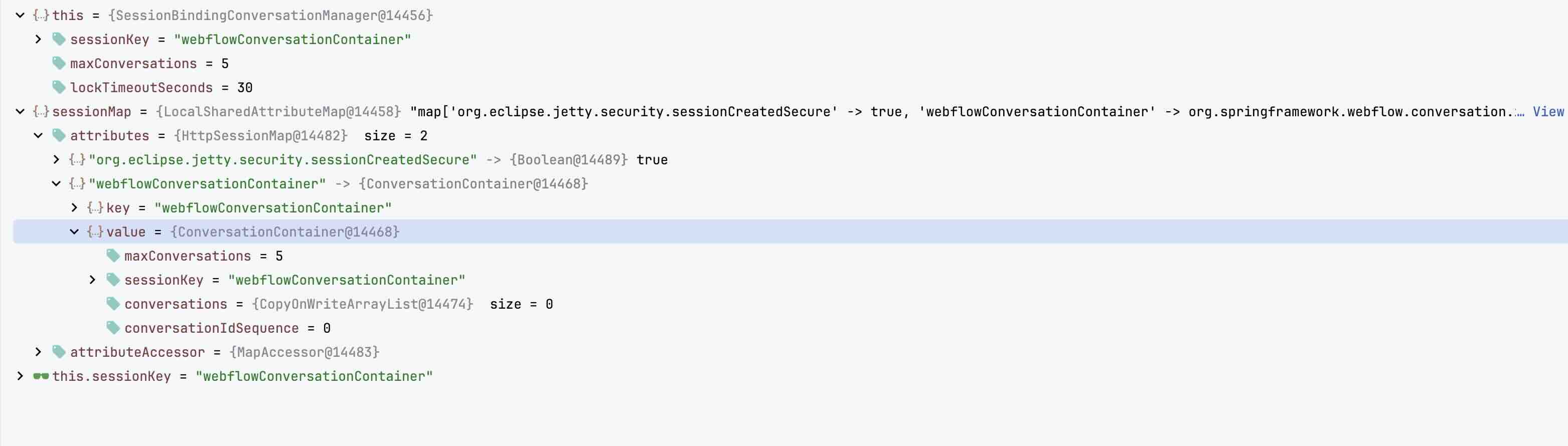This screenshot has height=446, width=1568.
Task: Click the braces object icon next to sessionMap
Action: 41,111
